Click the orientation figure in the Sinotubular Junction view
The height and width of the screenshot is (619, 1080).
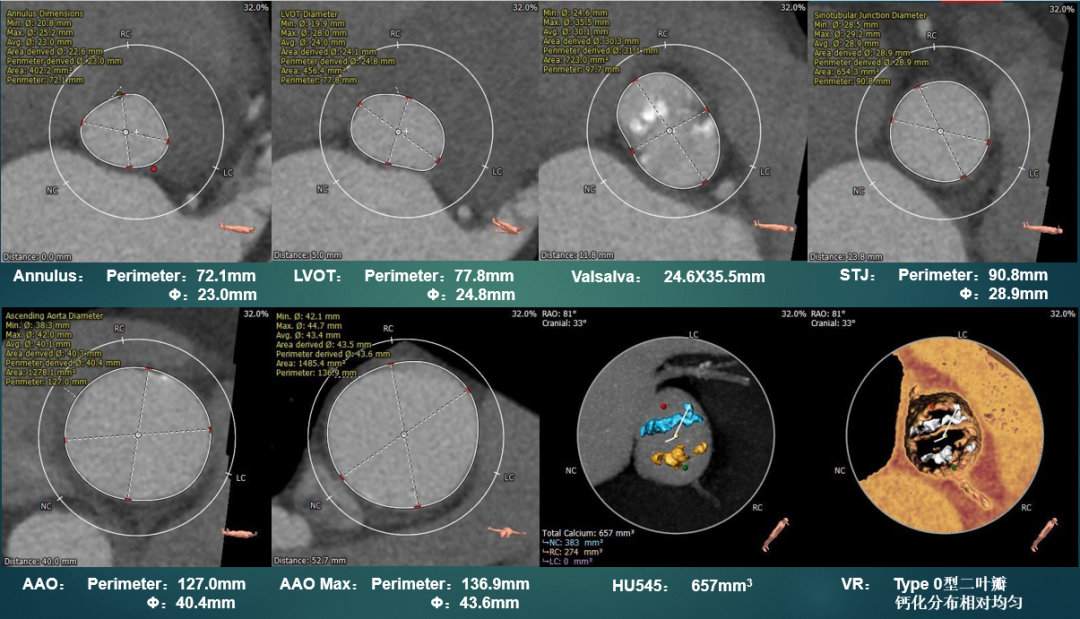tap(1046, 227)
